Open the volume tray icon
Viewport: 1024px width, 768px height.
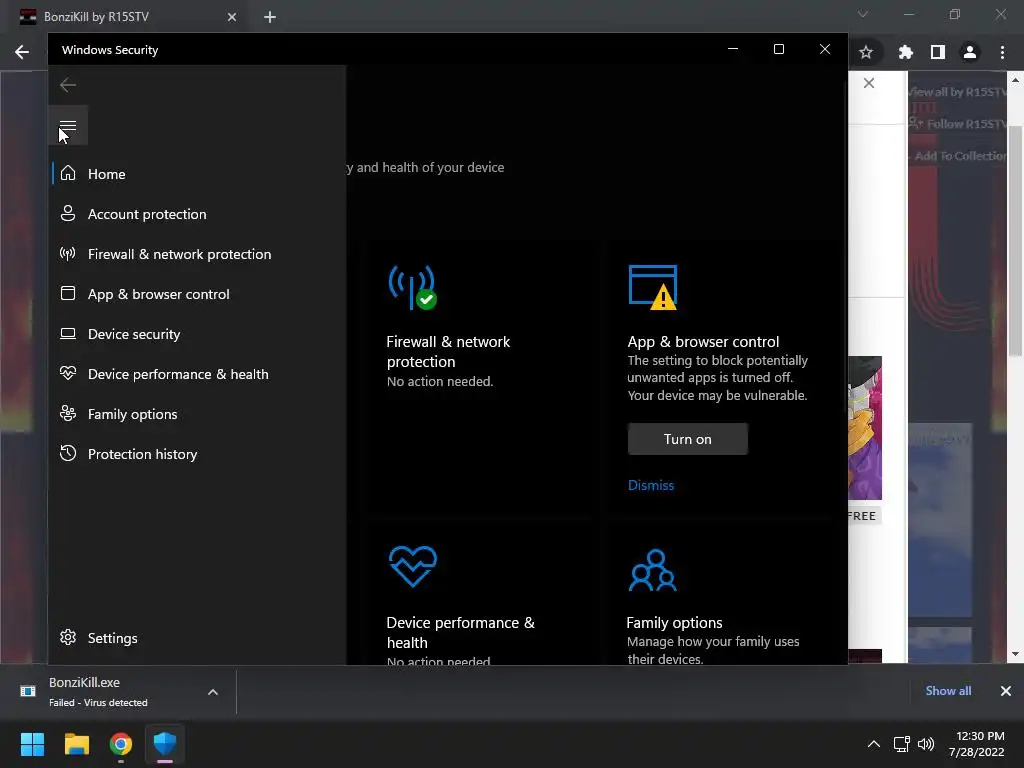tap(925, 744)
